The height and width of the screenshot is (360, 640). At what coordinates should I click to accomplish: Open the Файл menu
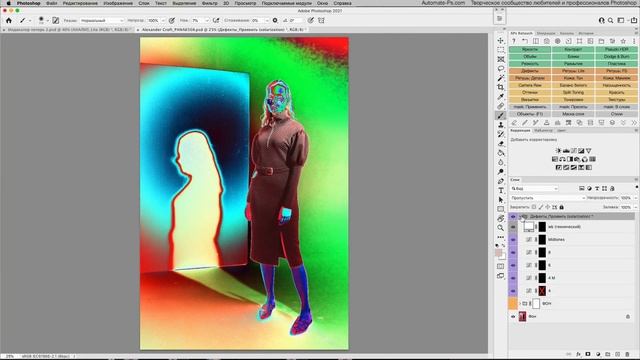[51, 3]
